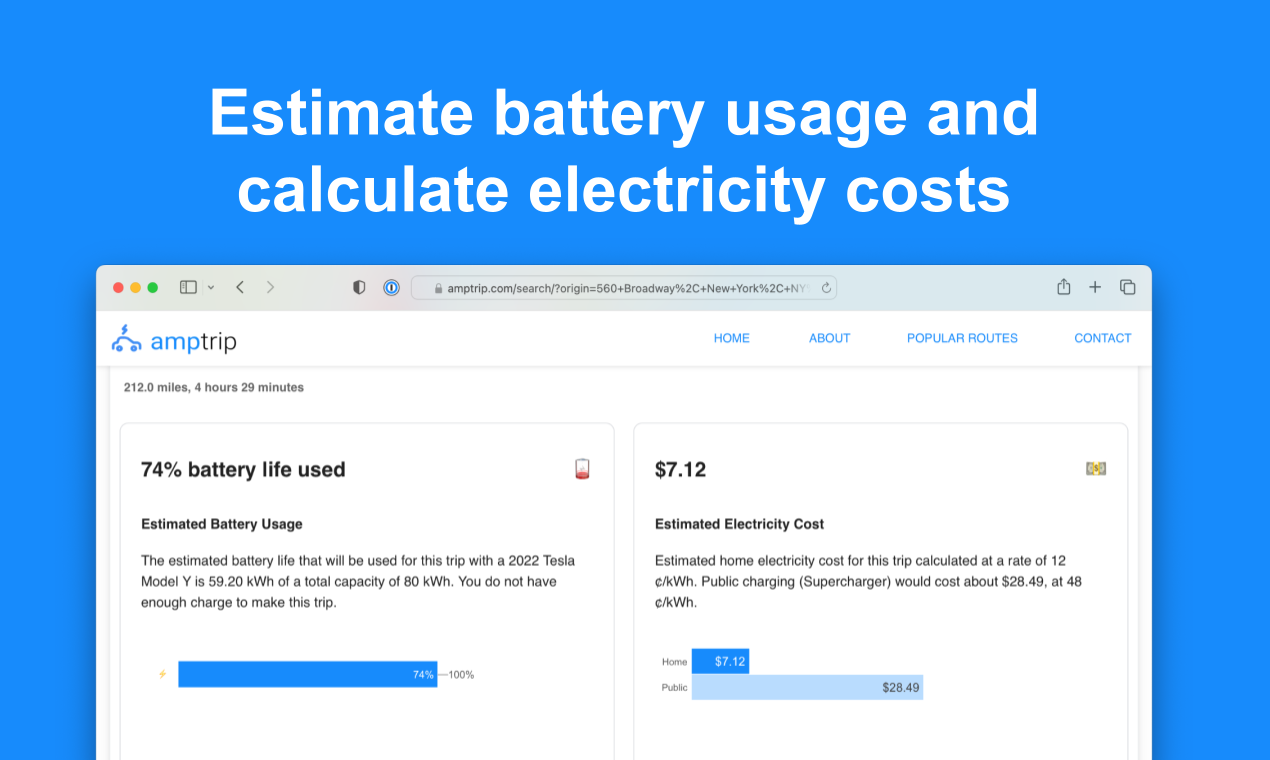
Task: Go forward with the right arrow
Action: point(270,287)
